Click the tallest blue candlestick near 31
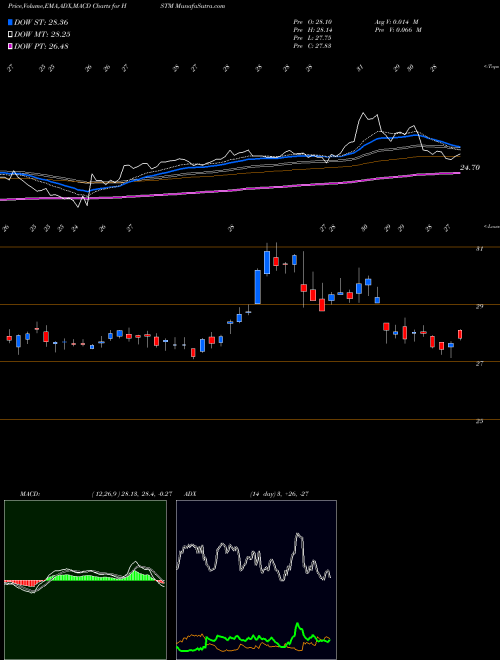The image size is (500, 660). (258, 287)
